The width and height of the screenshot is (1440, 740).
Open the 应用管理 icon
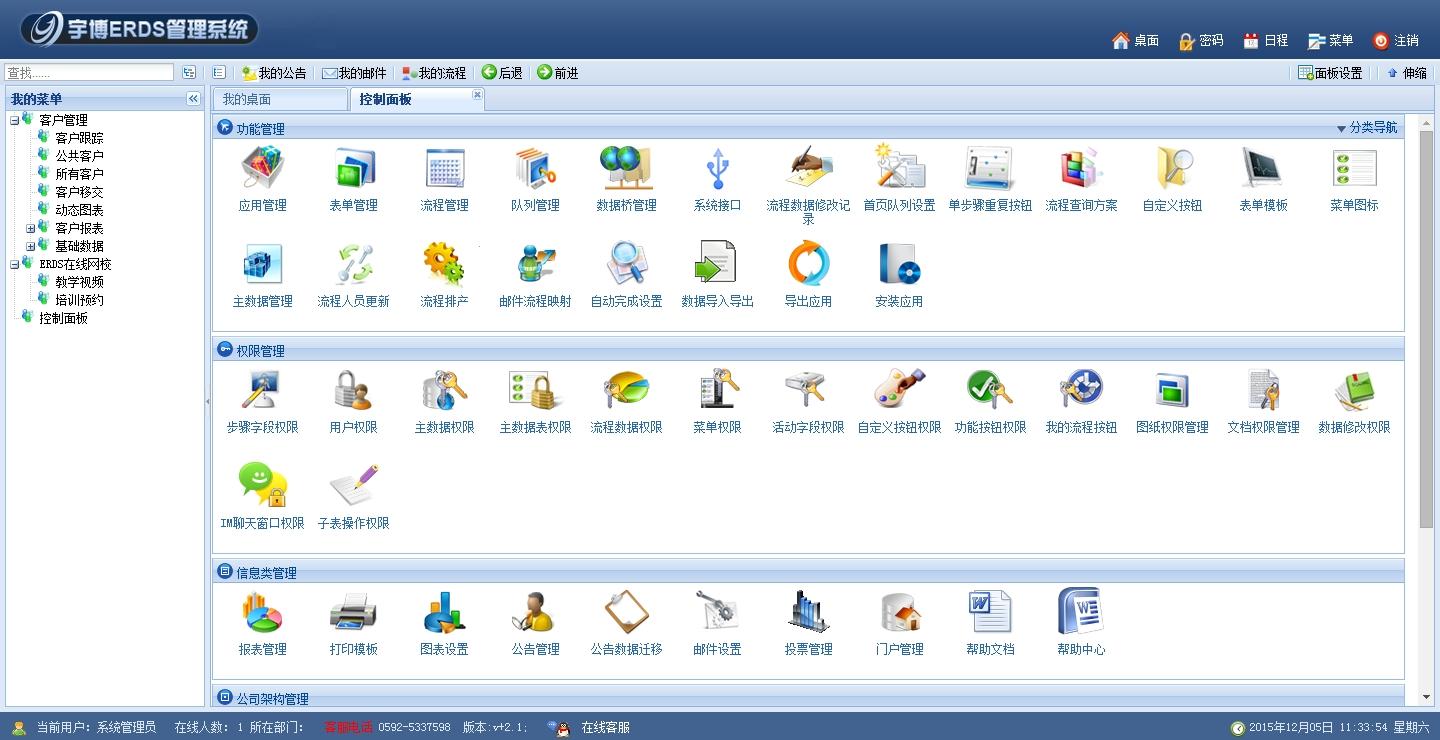[x=262, y=170]
